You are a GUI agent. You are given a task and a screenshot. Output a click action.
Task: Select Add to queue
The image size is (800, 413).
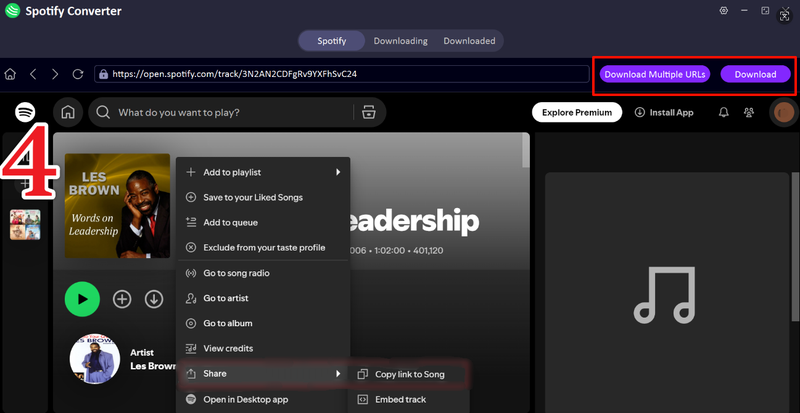pyautogui.click(x=263, y=223)
